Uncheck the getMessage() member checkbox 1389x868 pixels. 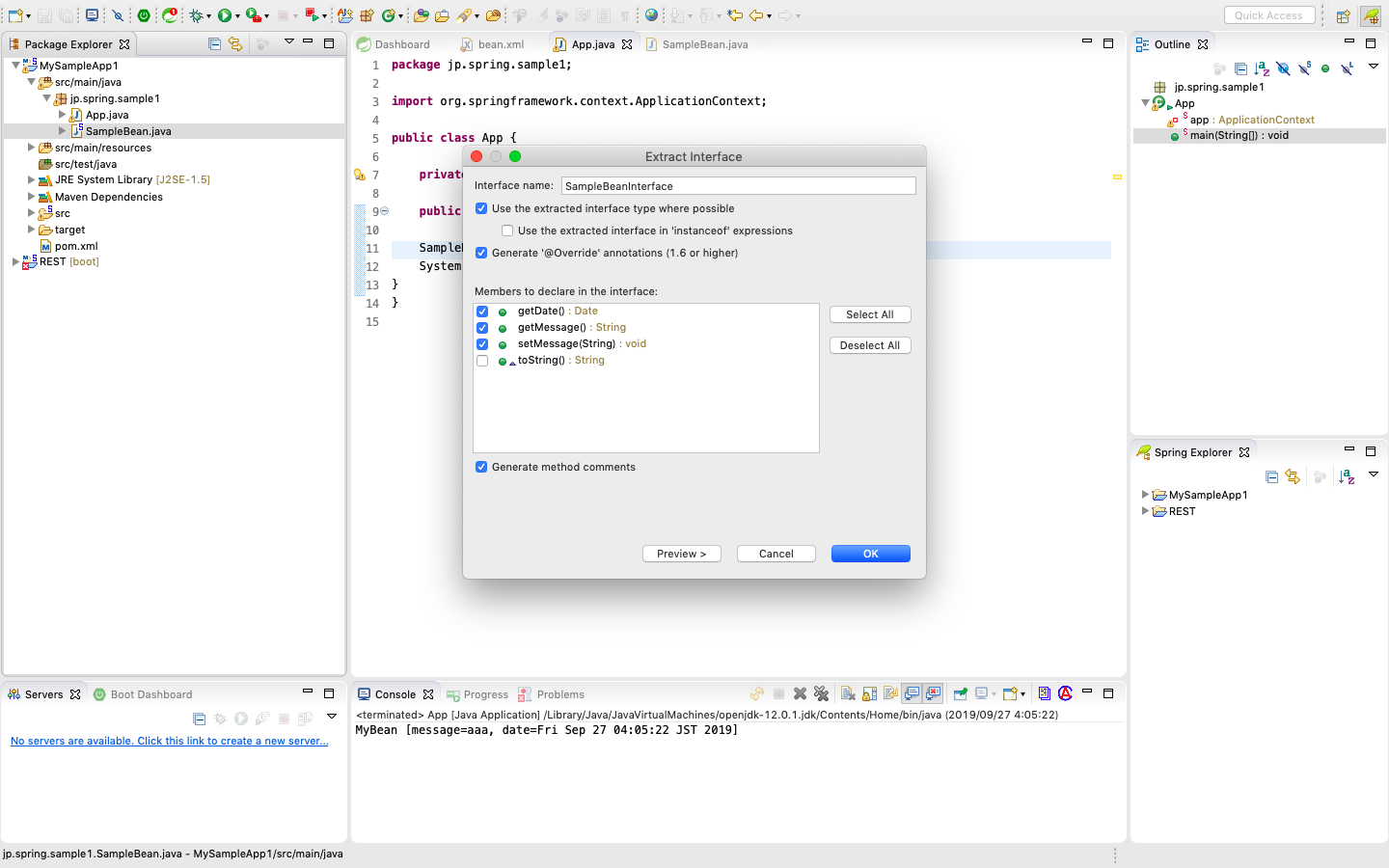[482, 328]
